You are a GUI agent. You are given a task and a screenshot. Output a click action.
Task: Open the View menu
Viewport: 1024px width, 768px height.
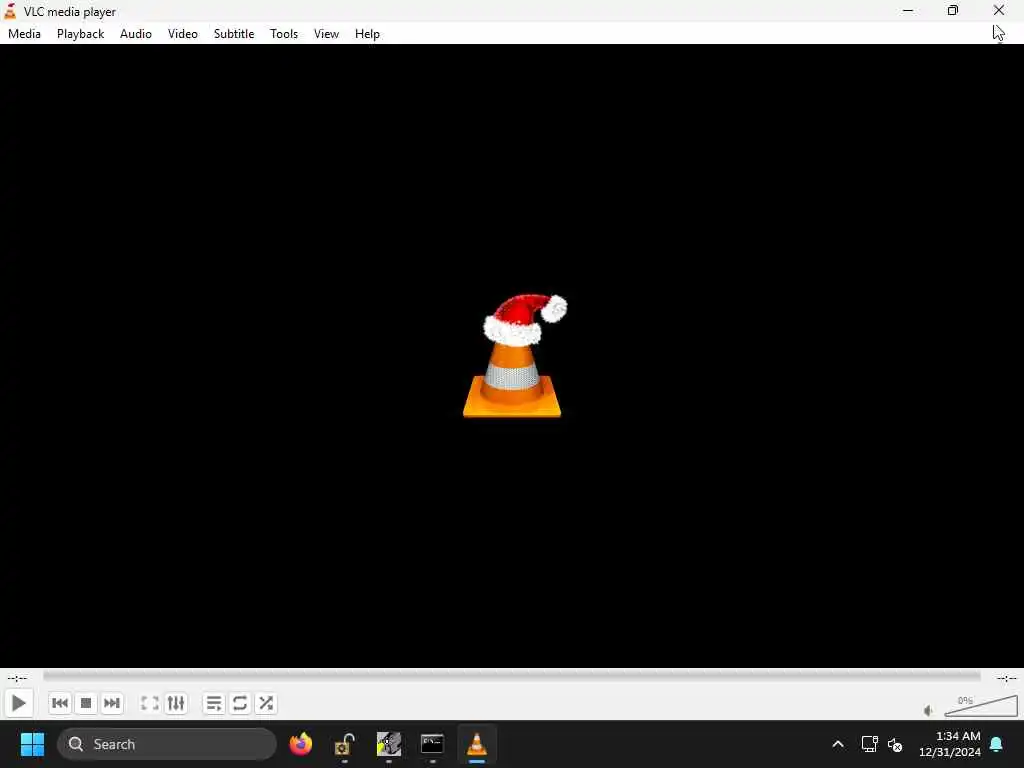pyautogui.click(x=327, y=34)
